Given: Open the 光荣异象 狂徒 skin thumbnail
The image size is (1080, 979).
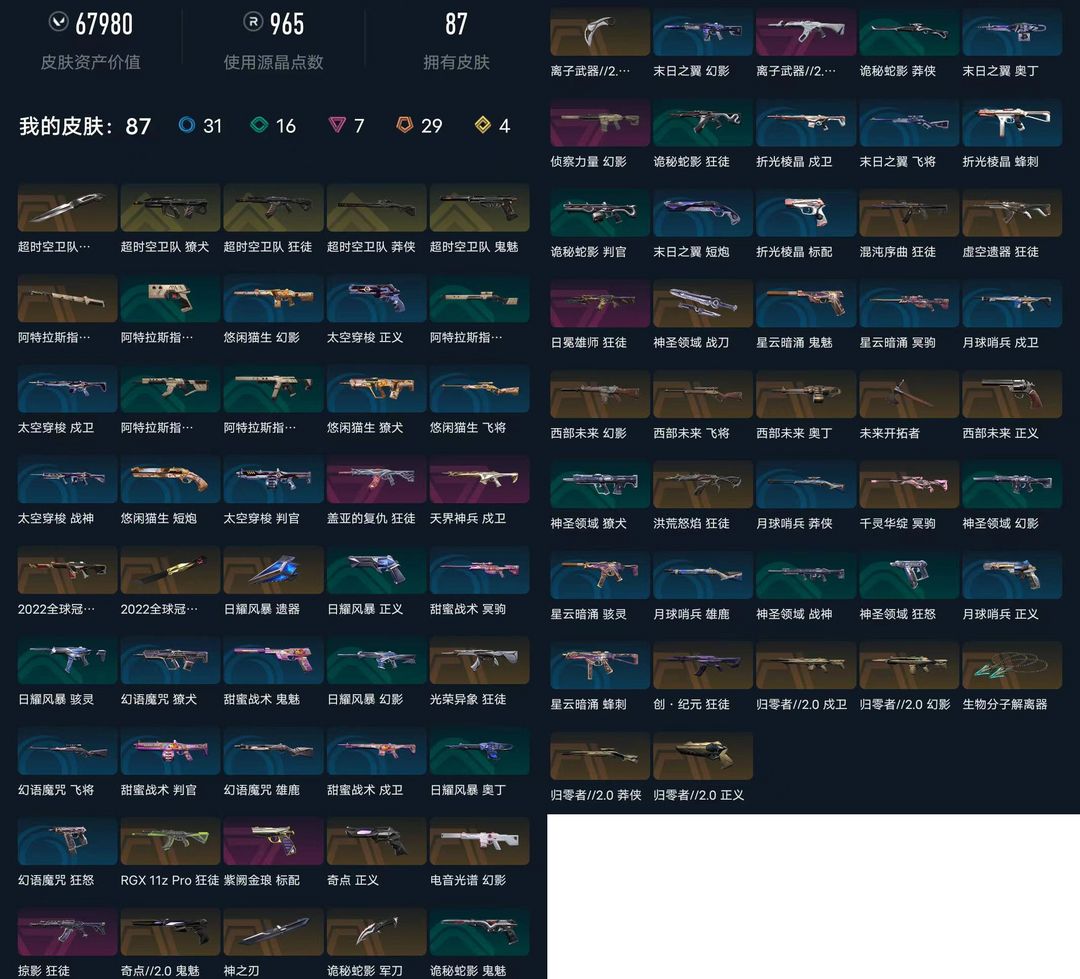Looking at the screenshot, I should click(x=479, y=660).
